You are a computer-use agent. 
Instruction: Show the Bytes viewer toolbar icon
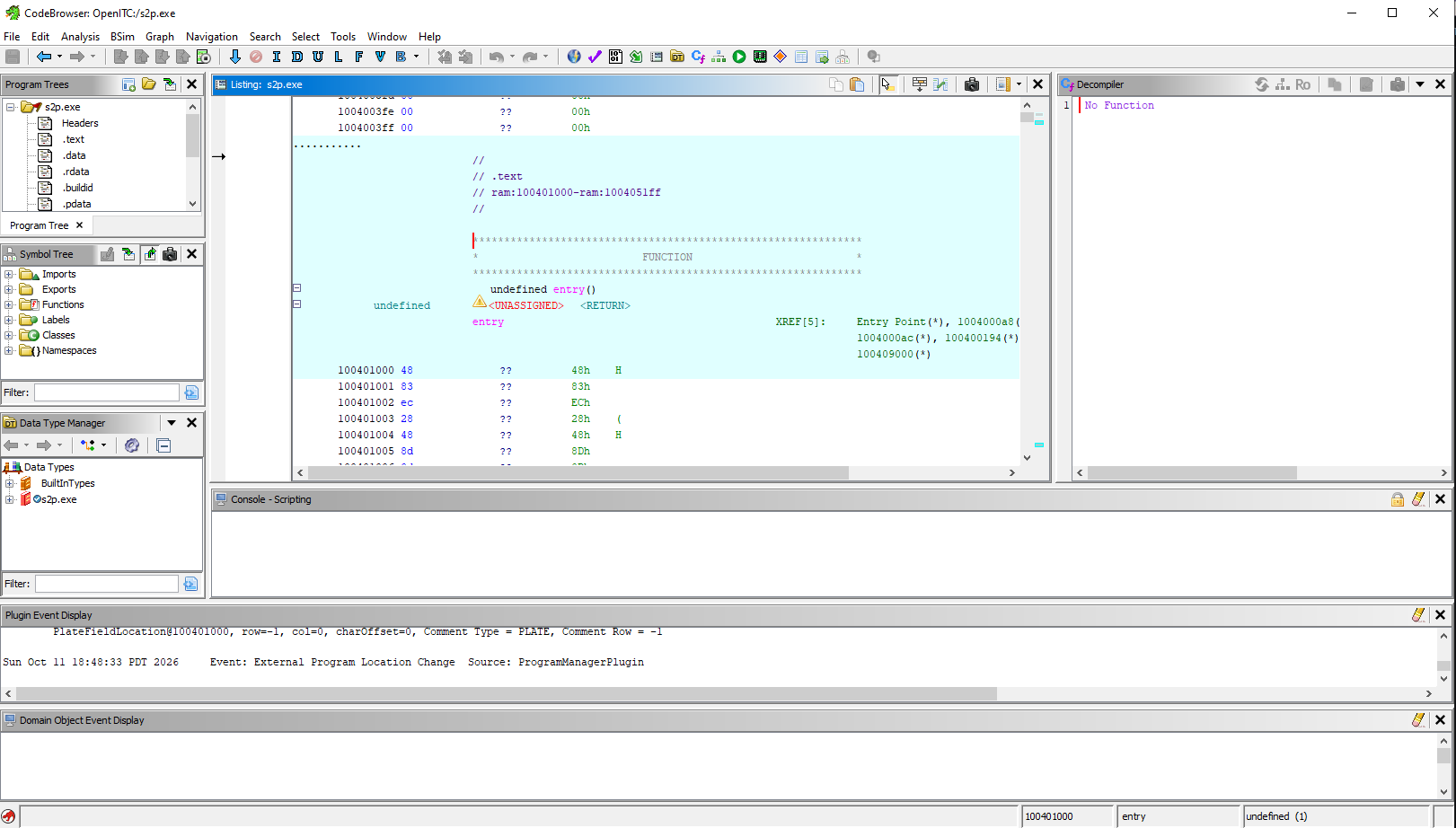pyautogui.click(x=615, y=57)
